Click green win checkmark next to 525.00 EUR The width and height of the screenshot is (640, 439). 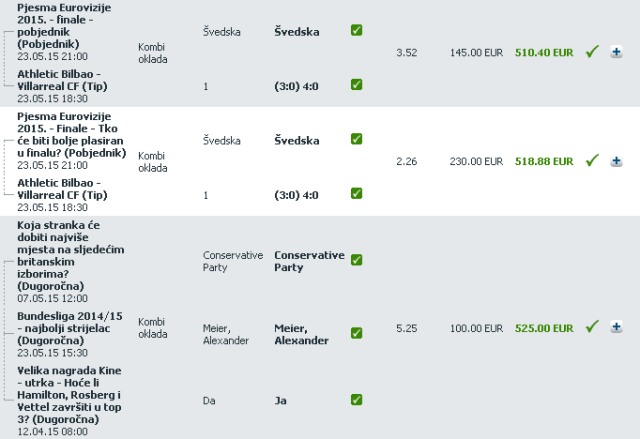pos(592,326)
